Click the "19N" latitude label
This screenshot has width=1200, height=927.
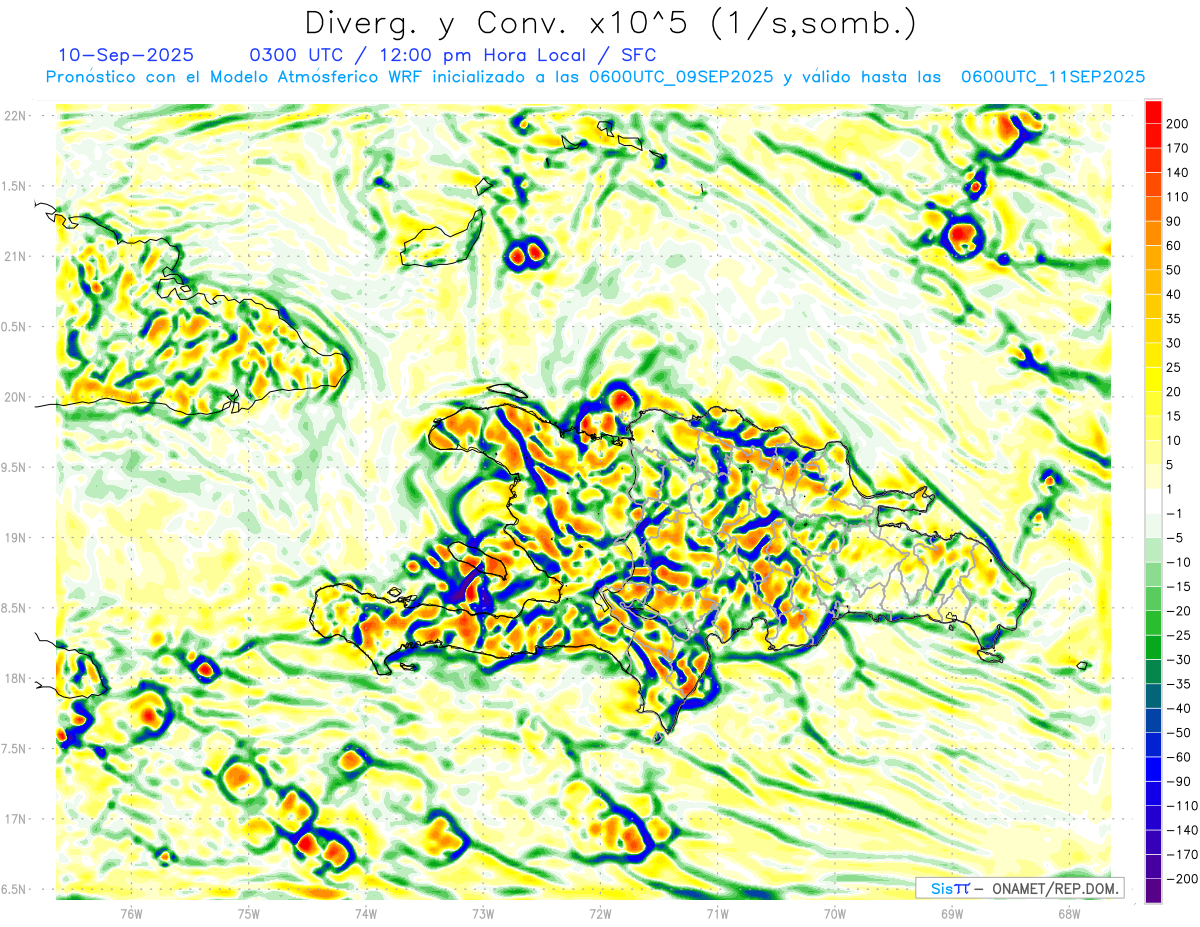(x=15, y=538)
